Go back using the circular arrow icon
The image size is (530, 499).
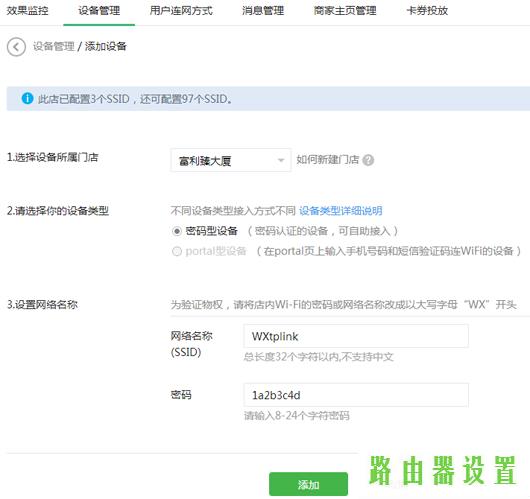(16, 47)
